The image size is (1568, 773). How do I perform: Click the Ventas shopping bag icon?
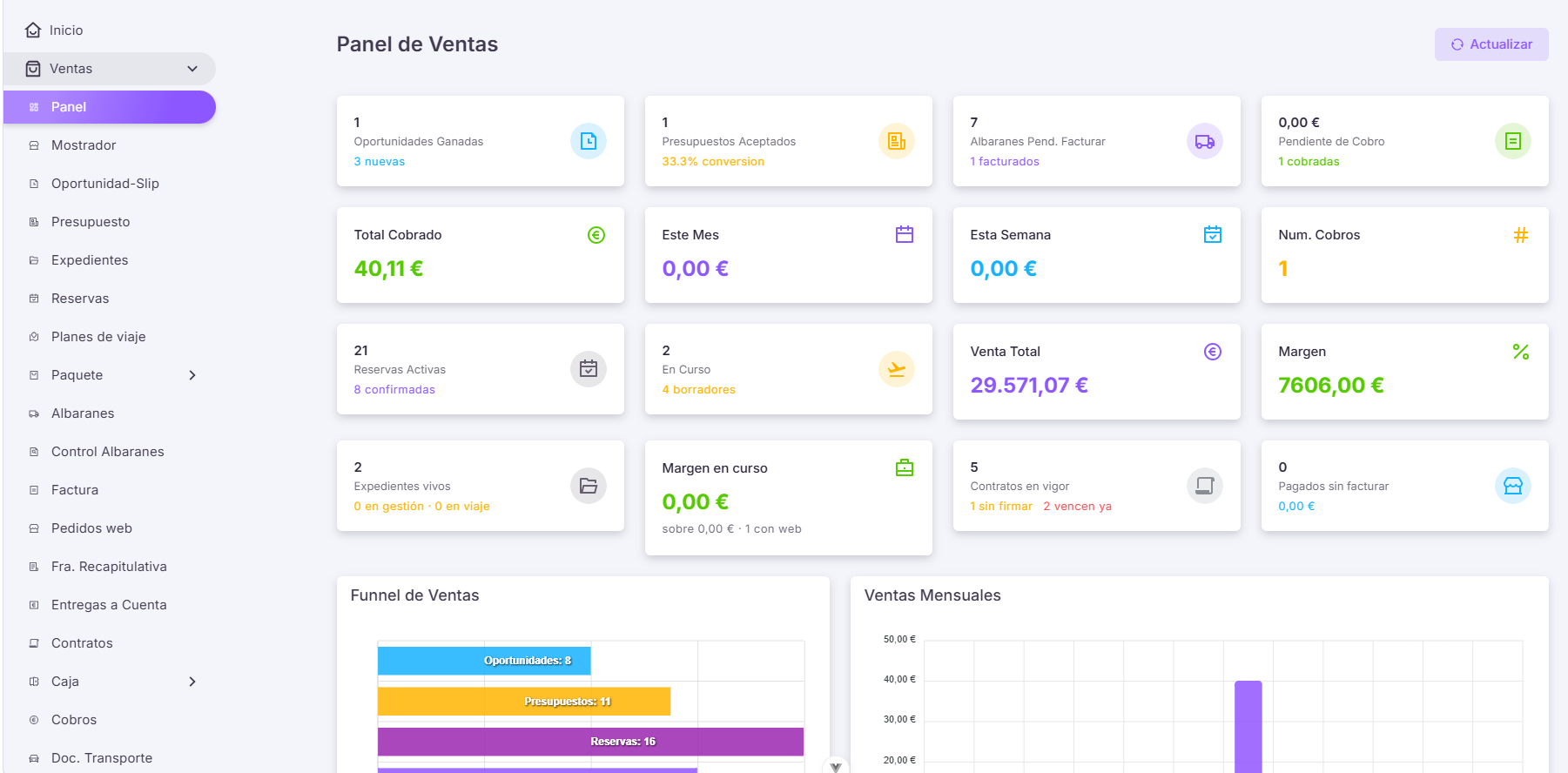pyautogui.click(x=33, y=69)
